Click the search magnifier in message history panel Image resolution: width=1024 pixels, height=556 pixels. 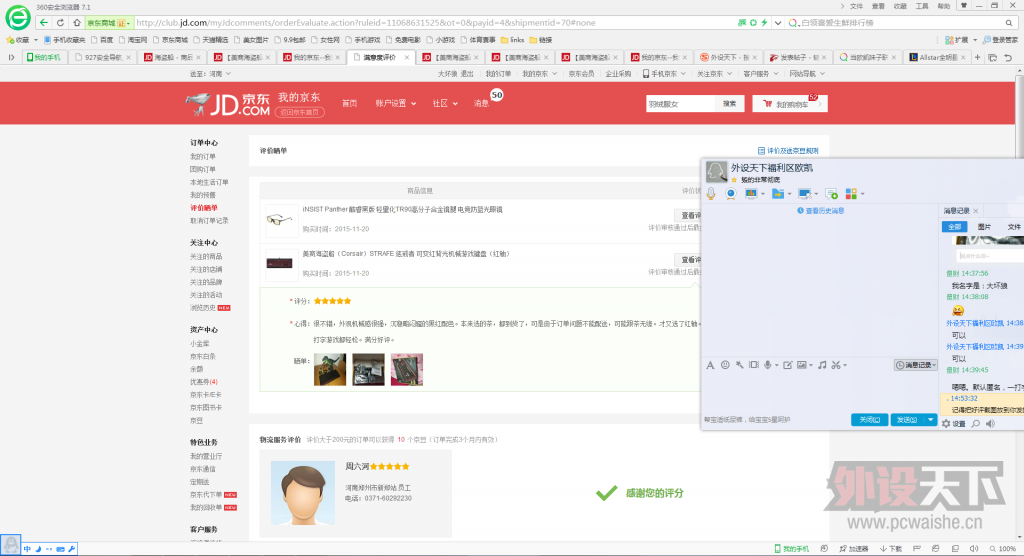(976, 423)
